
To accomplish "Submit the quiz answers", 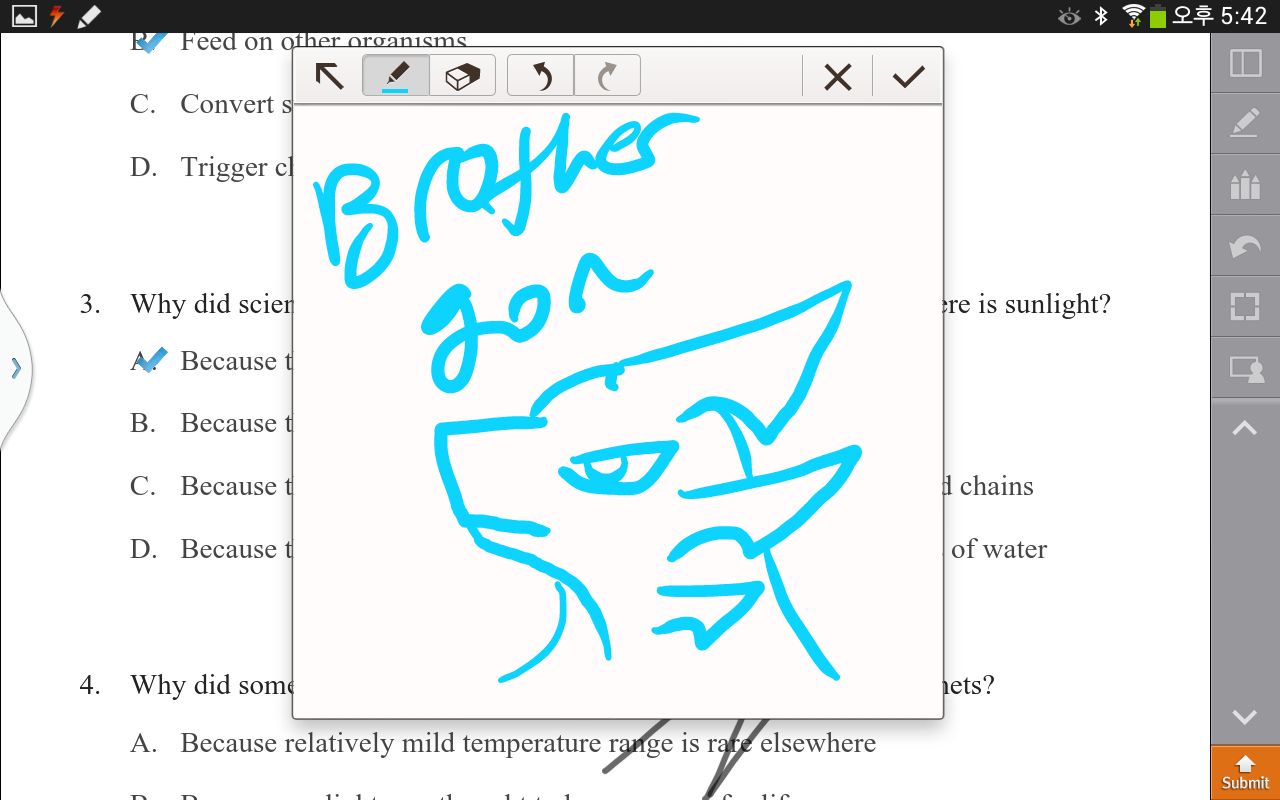I will pos(1245,773).
